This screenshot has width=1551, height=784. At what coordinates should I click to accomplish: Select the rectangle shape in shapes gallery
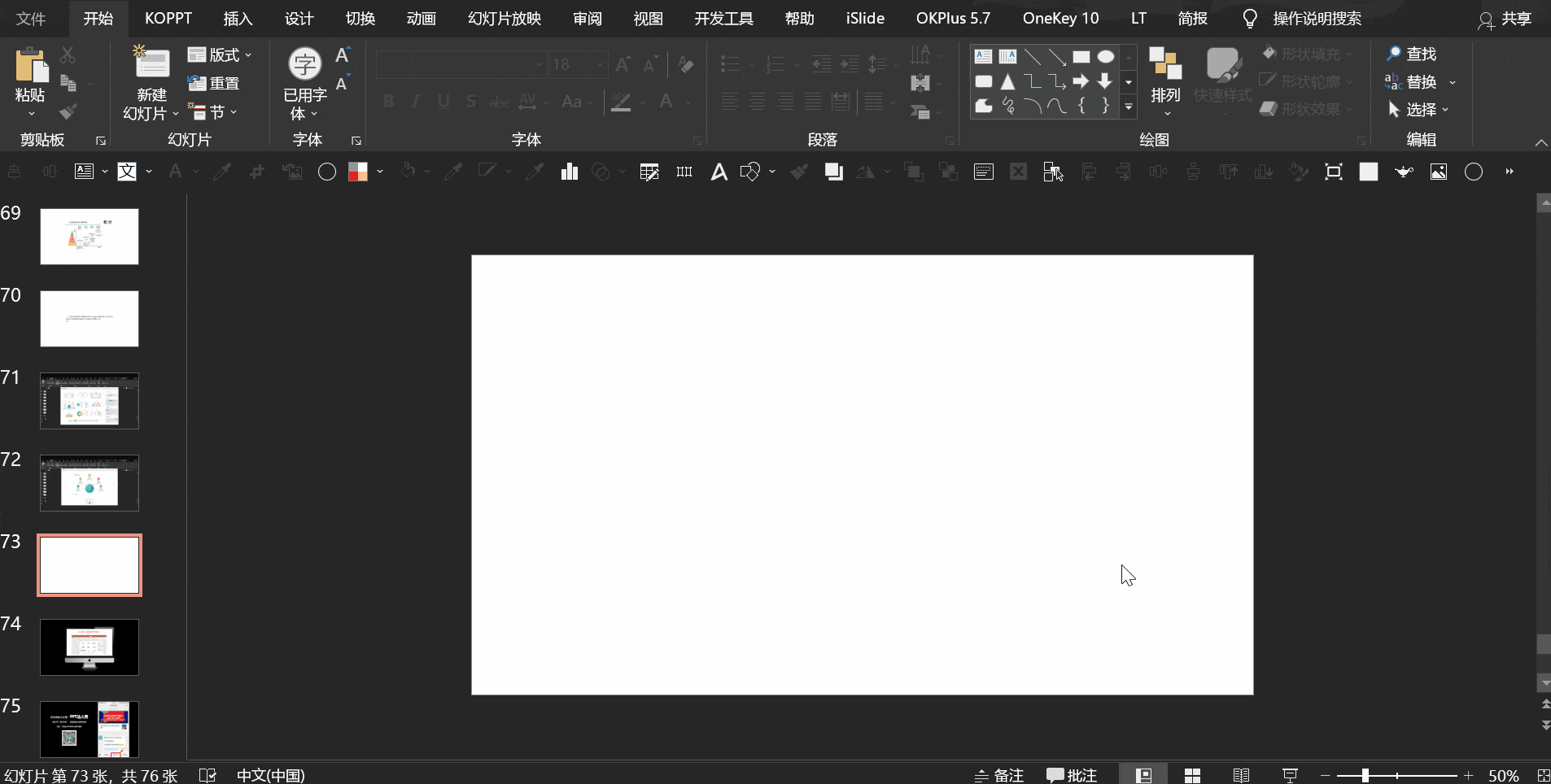coord(1081,57)
